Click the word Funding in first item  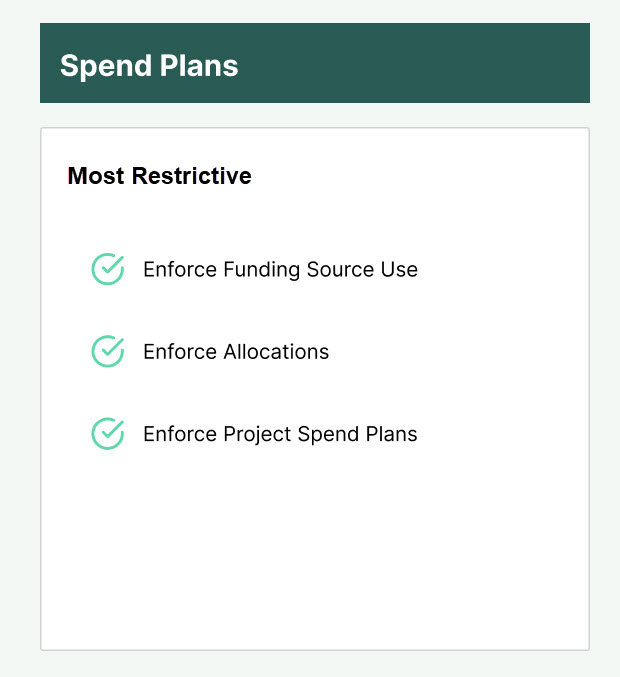262,270
